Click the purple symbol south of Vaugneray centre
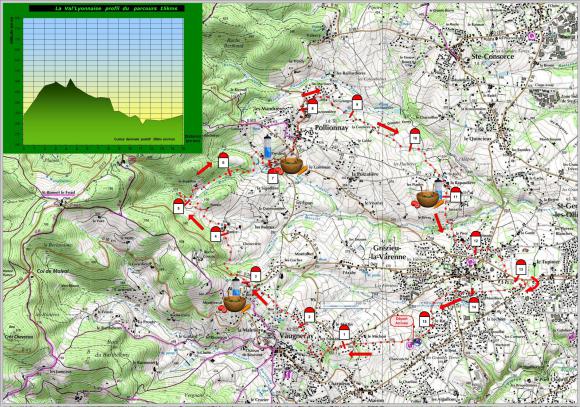 (287, 374)
